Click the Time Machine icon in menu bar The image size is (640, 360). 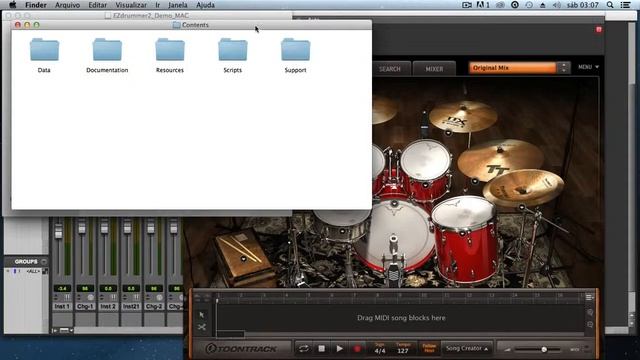(x=529, y=5)
